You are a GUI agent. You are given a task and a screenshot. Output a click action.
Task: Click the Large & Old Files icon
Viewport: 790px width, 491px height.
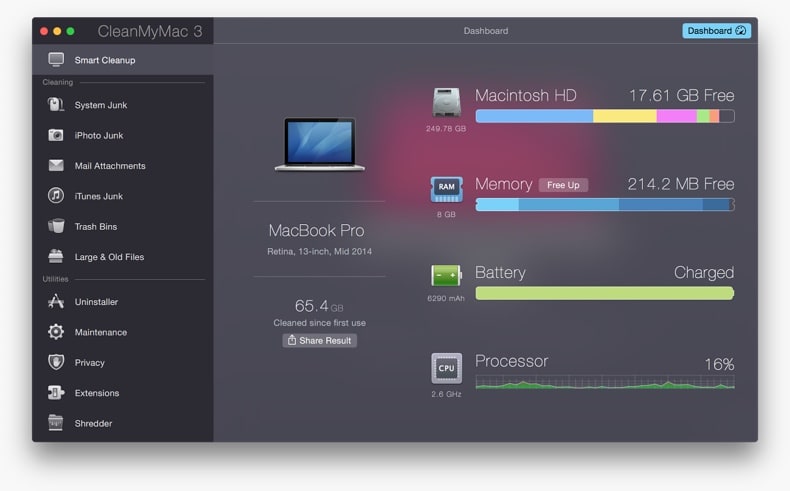(x=56, y=257)
